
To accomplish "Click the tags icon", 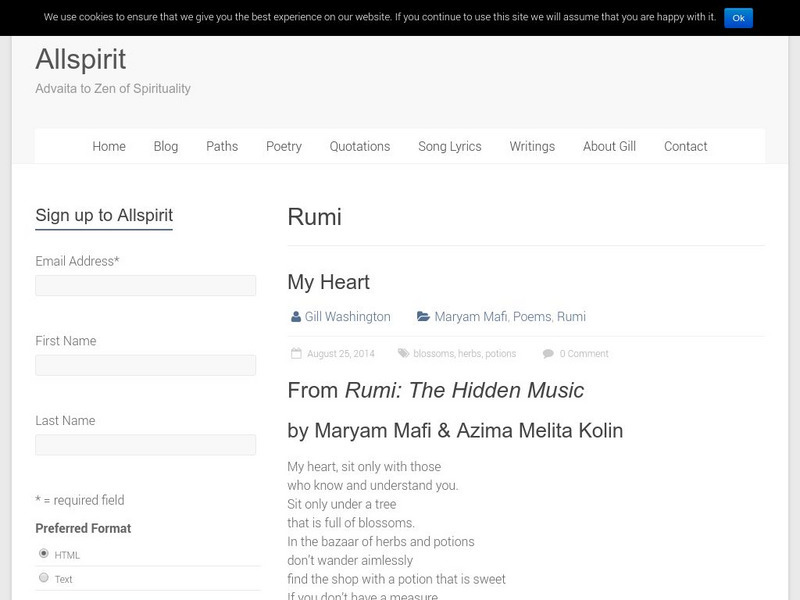I will click(403, 353).
